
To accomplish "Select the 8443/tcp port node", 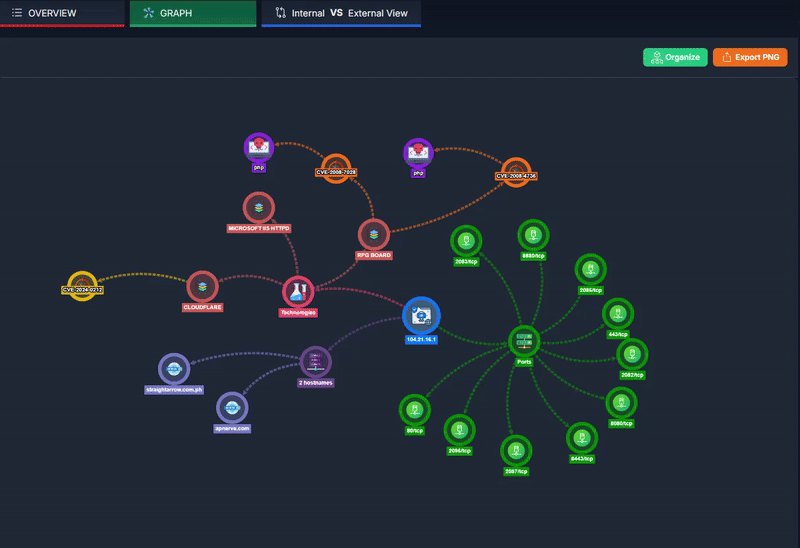I will coord(582,438).
